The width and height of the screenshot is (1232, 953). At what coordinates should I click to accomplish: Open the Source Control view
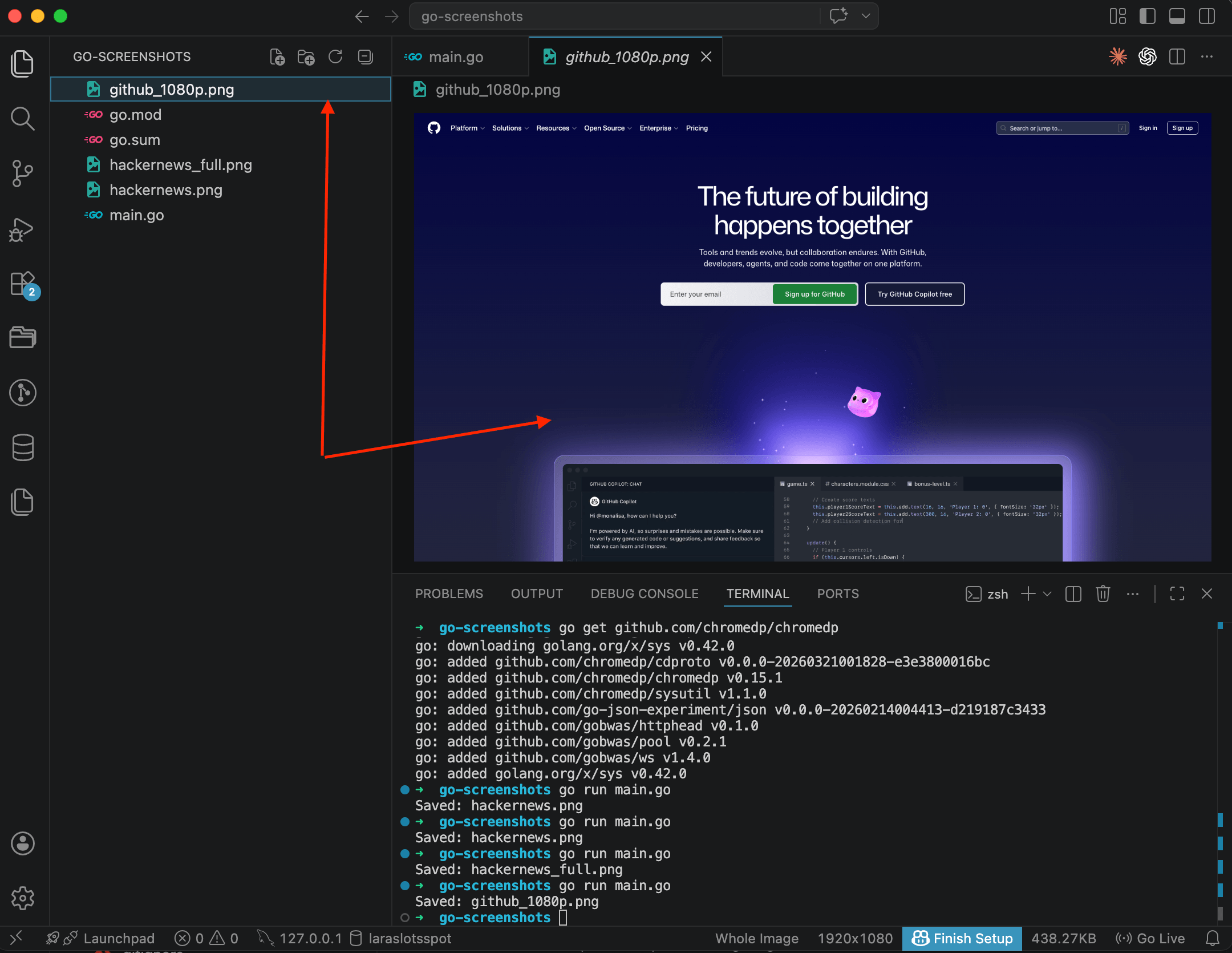22,174
